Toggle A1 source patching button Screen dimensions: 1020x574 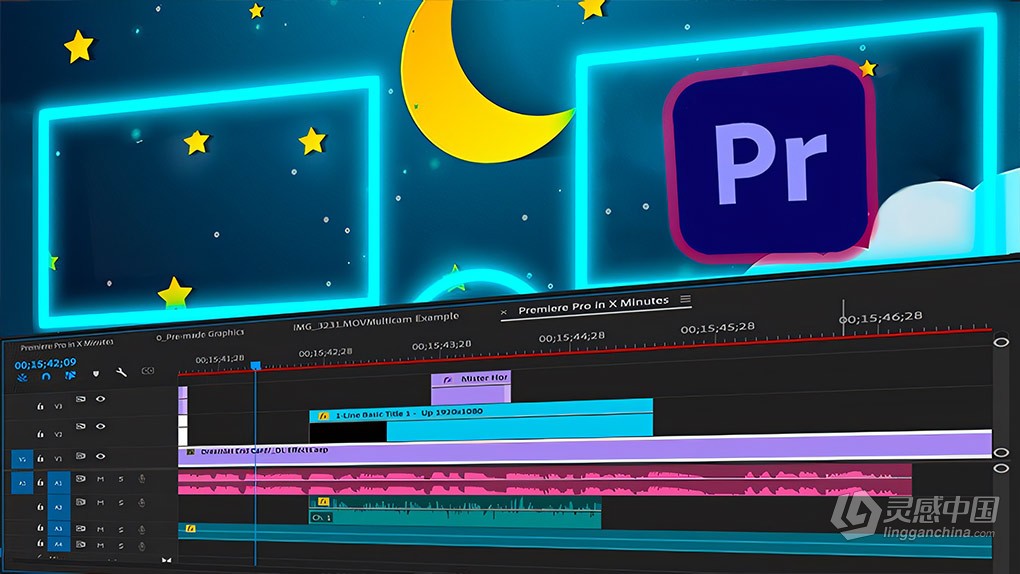tap(22, 483)
